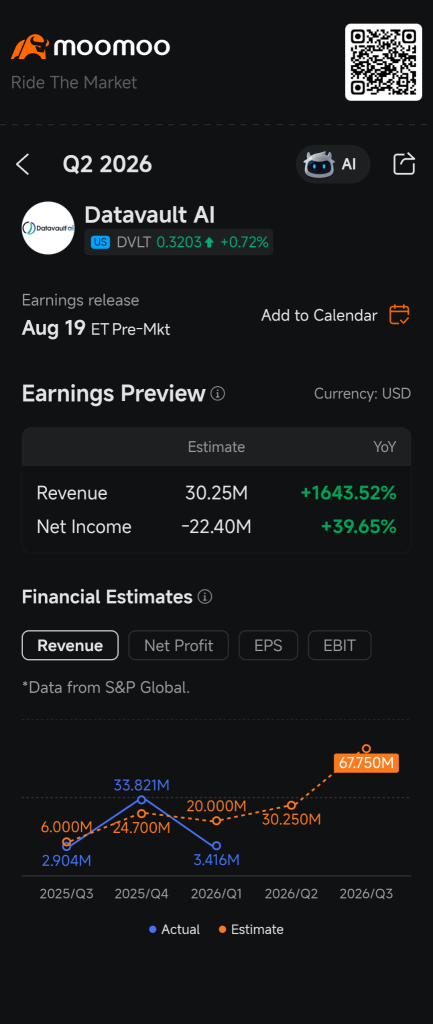Tap the back arrow beside Q2 2026

(x=23, y=165)
